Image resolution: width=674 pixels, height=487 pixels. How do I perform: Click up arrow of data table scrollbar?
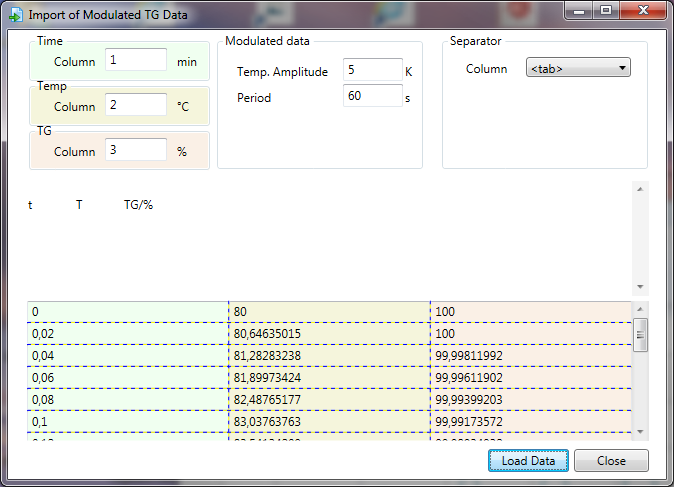click(640, 309)
